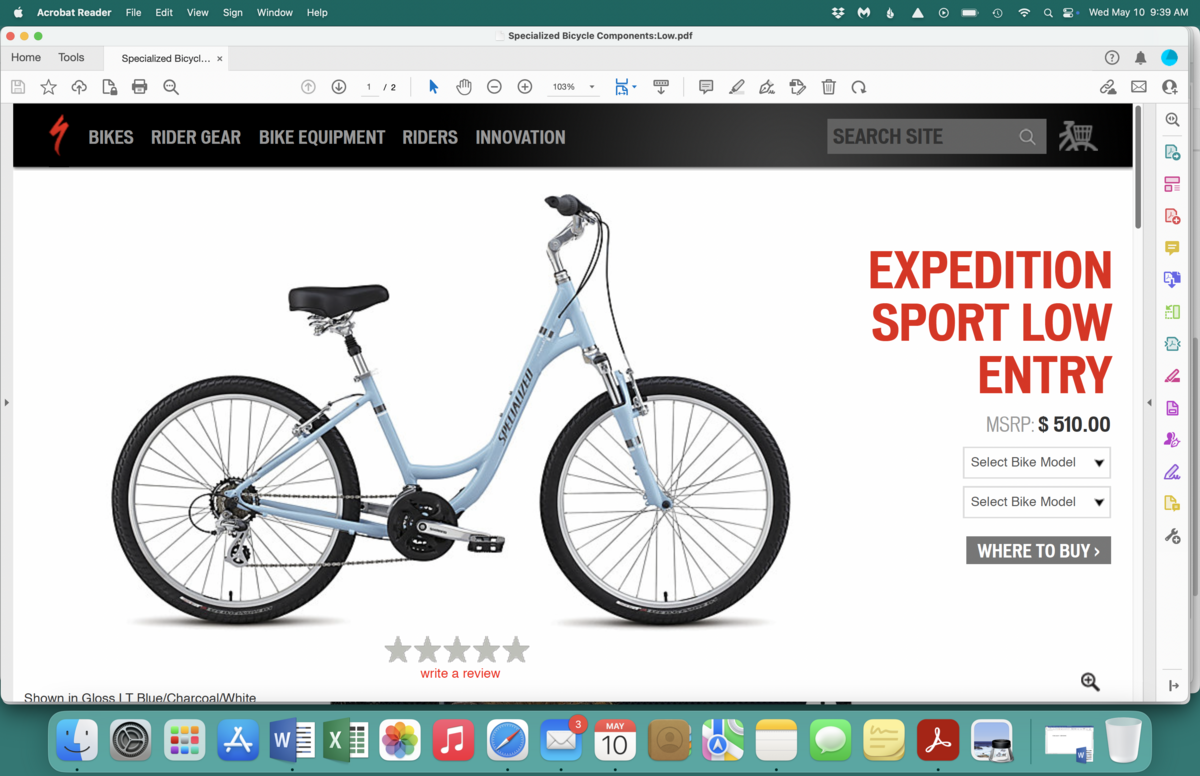This screenshot has height=776, width=1200.
Task: Open the zoom percentage dropdown
Action: [590, 87]
